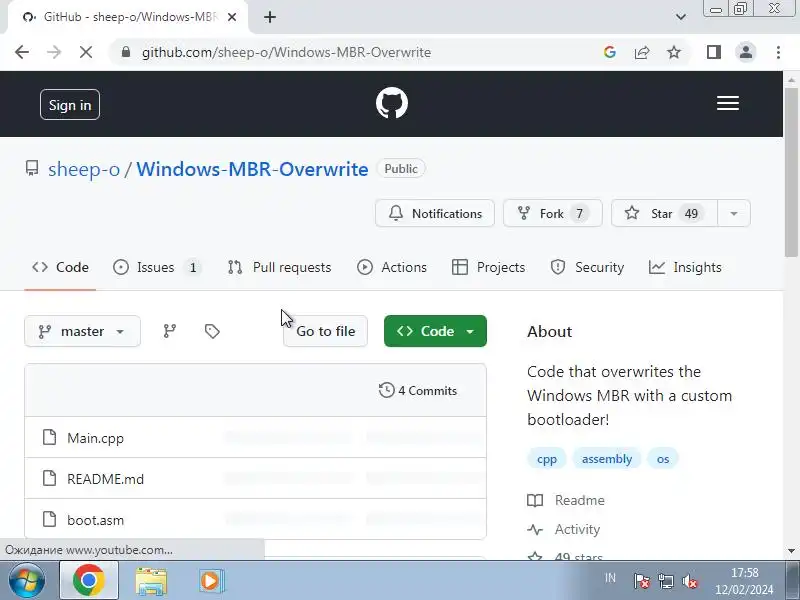Click the network tray icon
The width and height of the screenshot is (800, 600).
666,581
